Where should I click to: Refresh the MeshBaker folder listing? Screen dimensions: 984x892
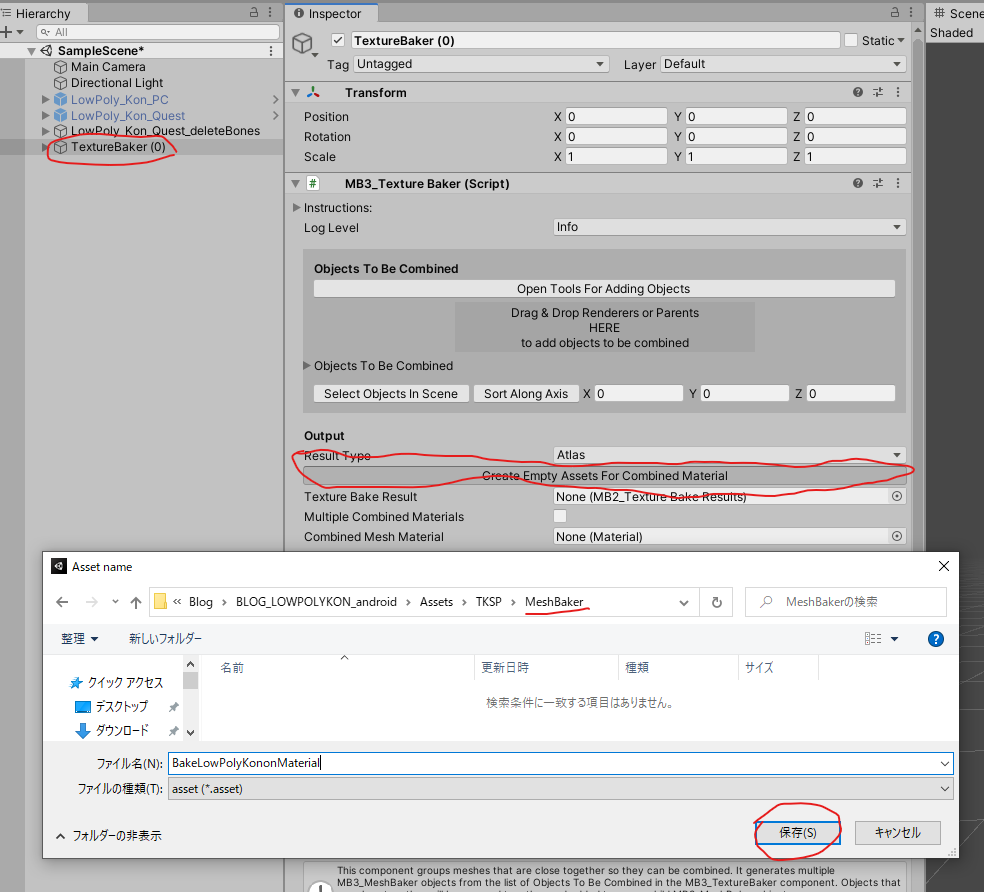717,602
